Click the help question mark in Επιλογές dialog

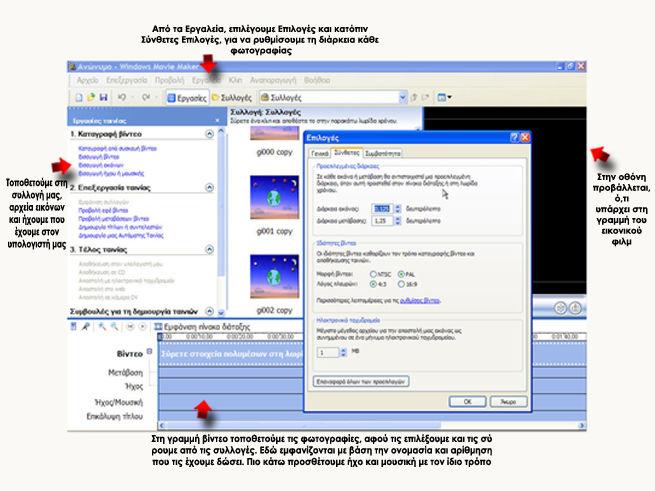(514, 137)
